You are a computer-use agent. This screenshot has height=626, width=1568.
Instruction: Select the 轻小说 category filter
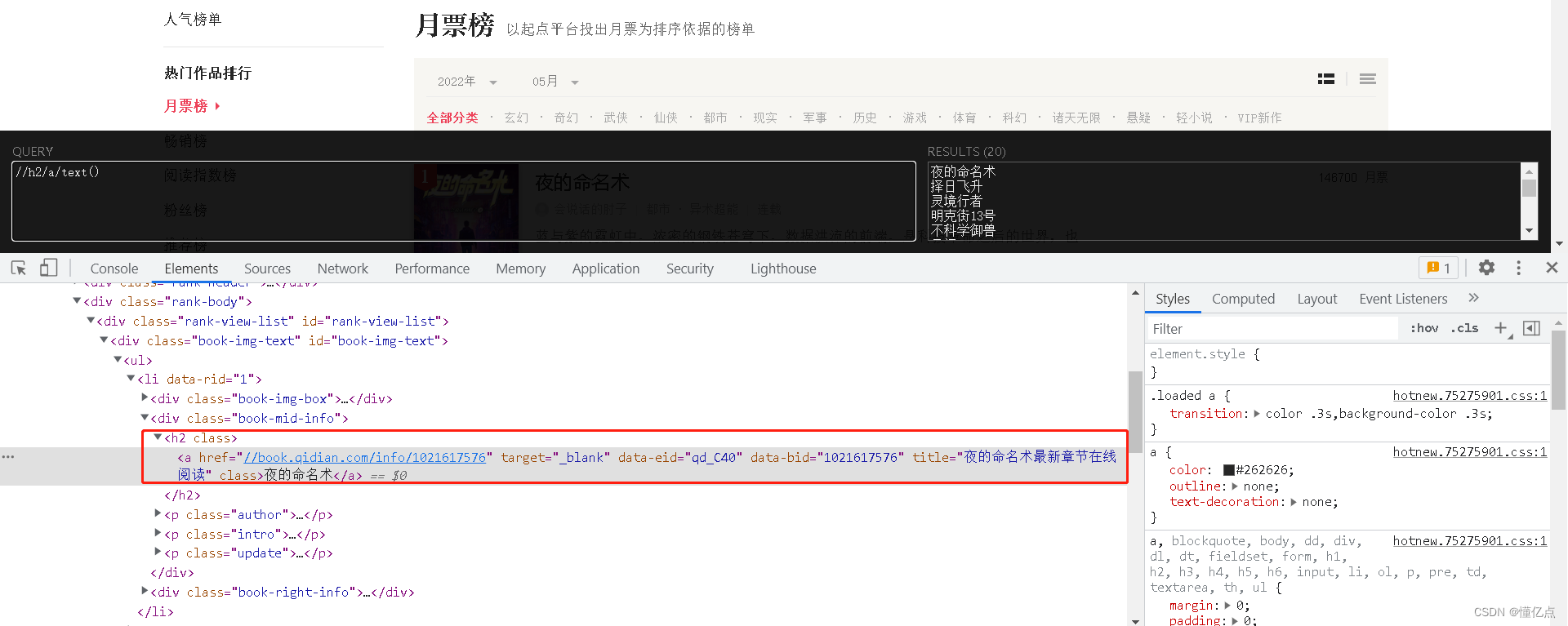click(1194, 118)
